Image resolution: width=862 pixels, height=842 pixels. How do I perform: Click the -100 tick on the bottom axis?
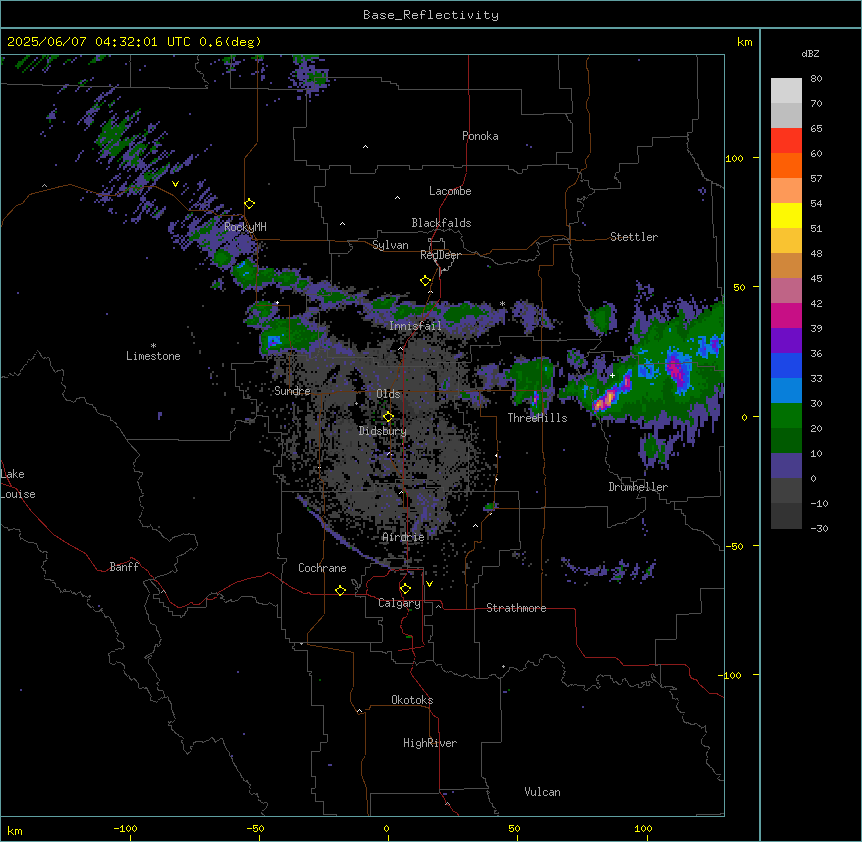tap(125, 828)
